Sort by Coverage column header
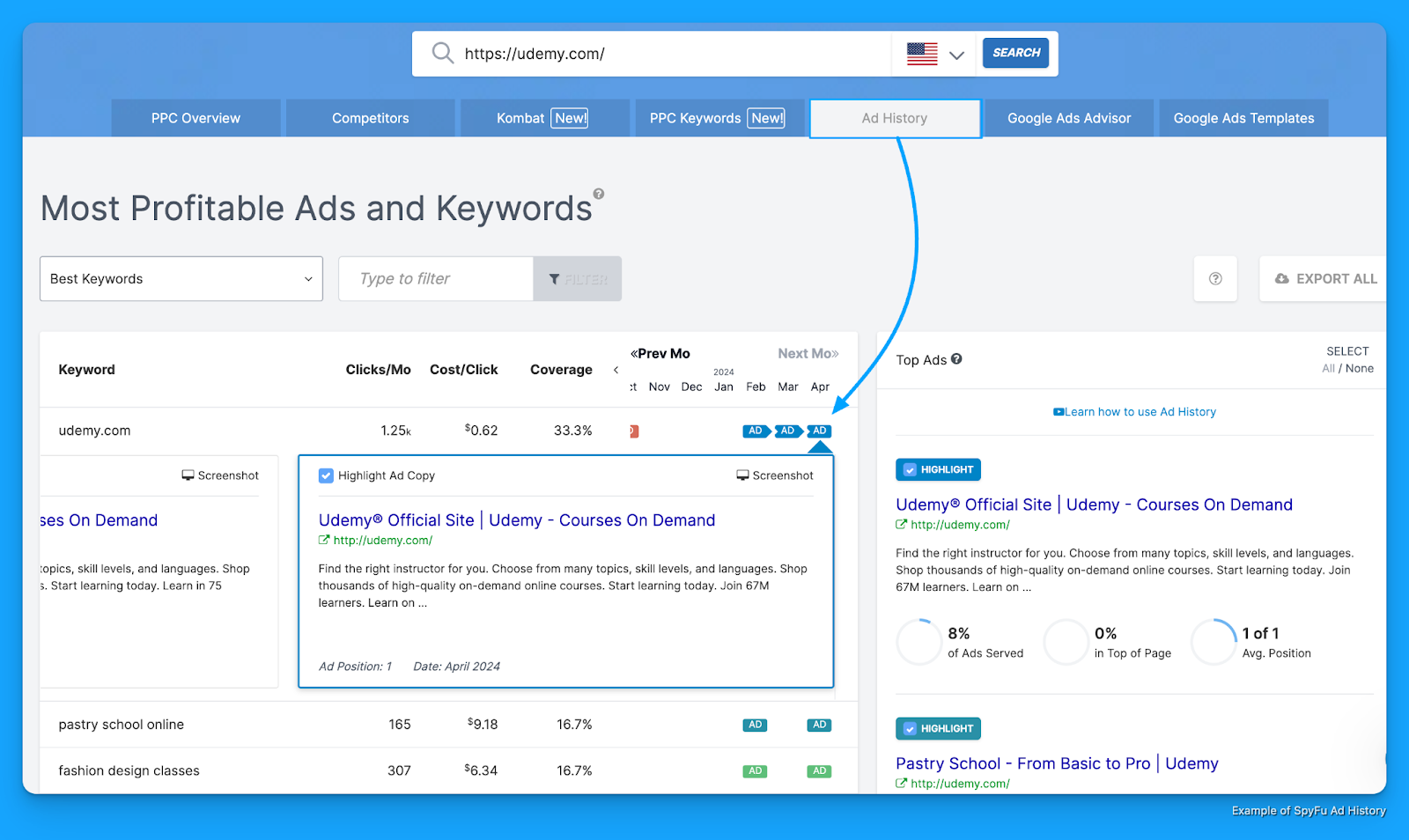 pos(561,370)
